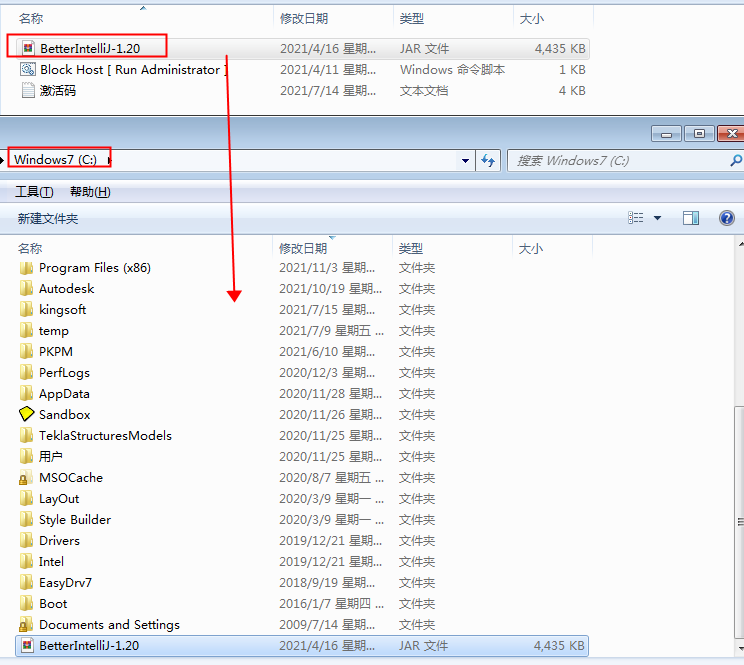Click the refresh button beside address bar
Screen dimensions: 744x665
point(489,160)
